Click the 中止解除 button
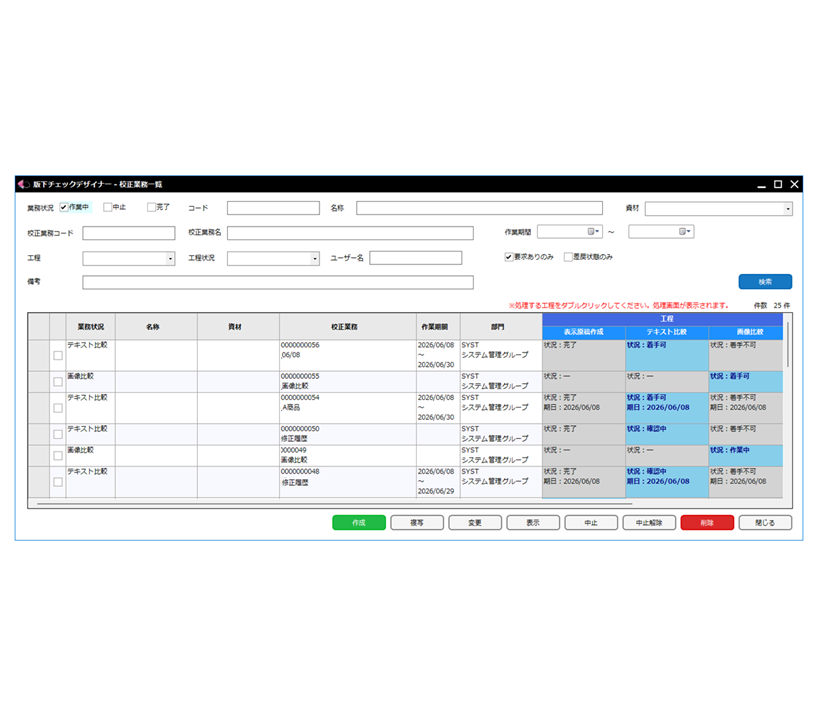828x710 pixels. tap(649, 523)
